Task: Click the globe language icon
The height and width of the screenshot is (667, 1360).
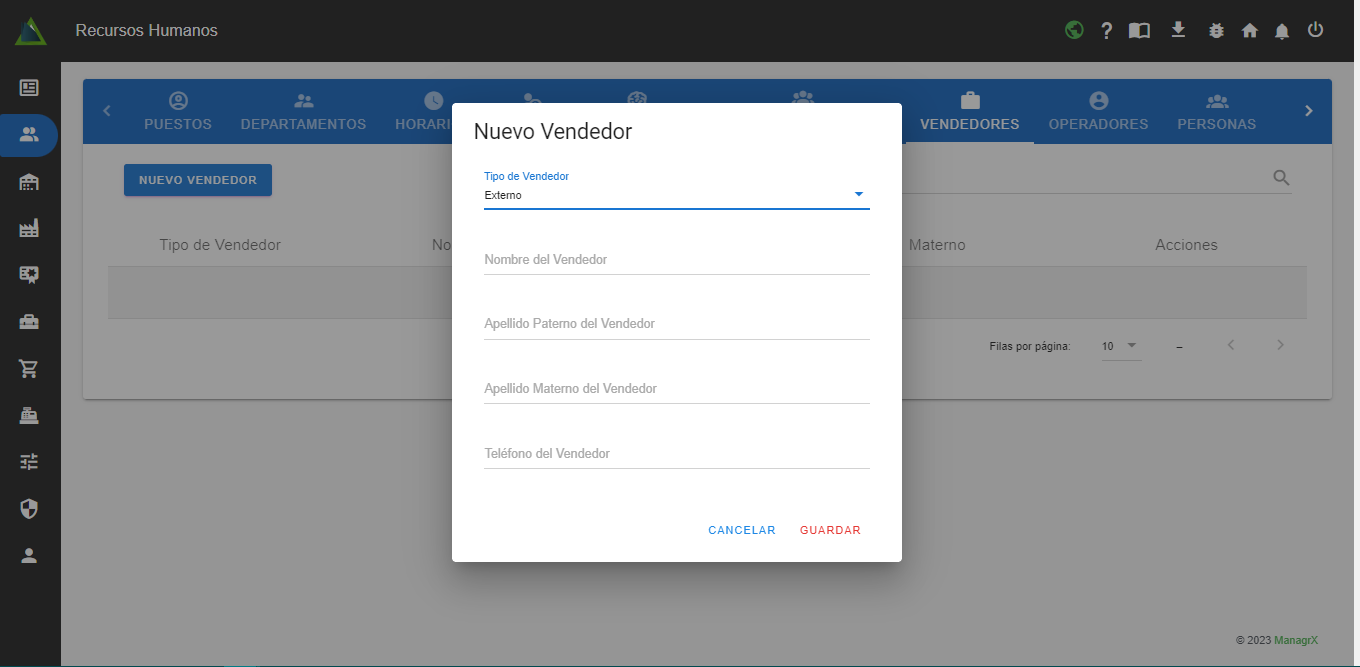Action: (1074, 30)
